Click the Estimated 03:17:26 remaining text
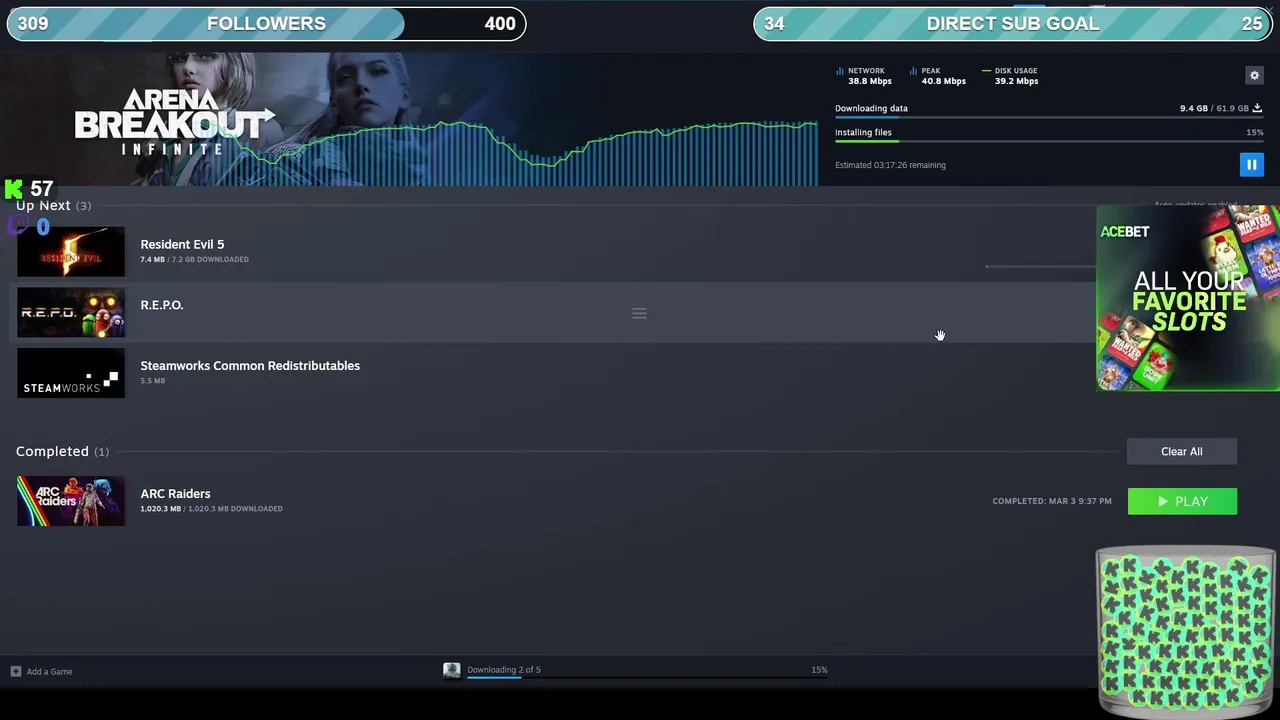1280x720 pixels. 890,165
